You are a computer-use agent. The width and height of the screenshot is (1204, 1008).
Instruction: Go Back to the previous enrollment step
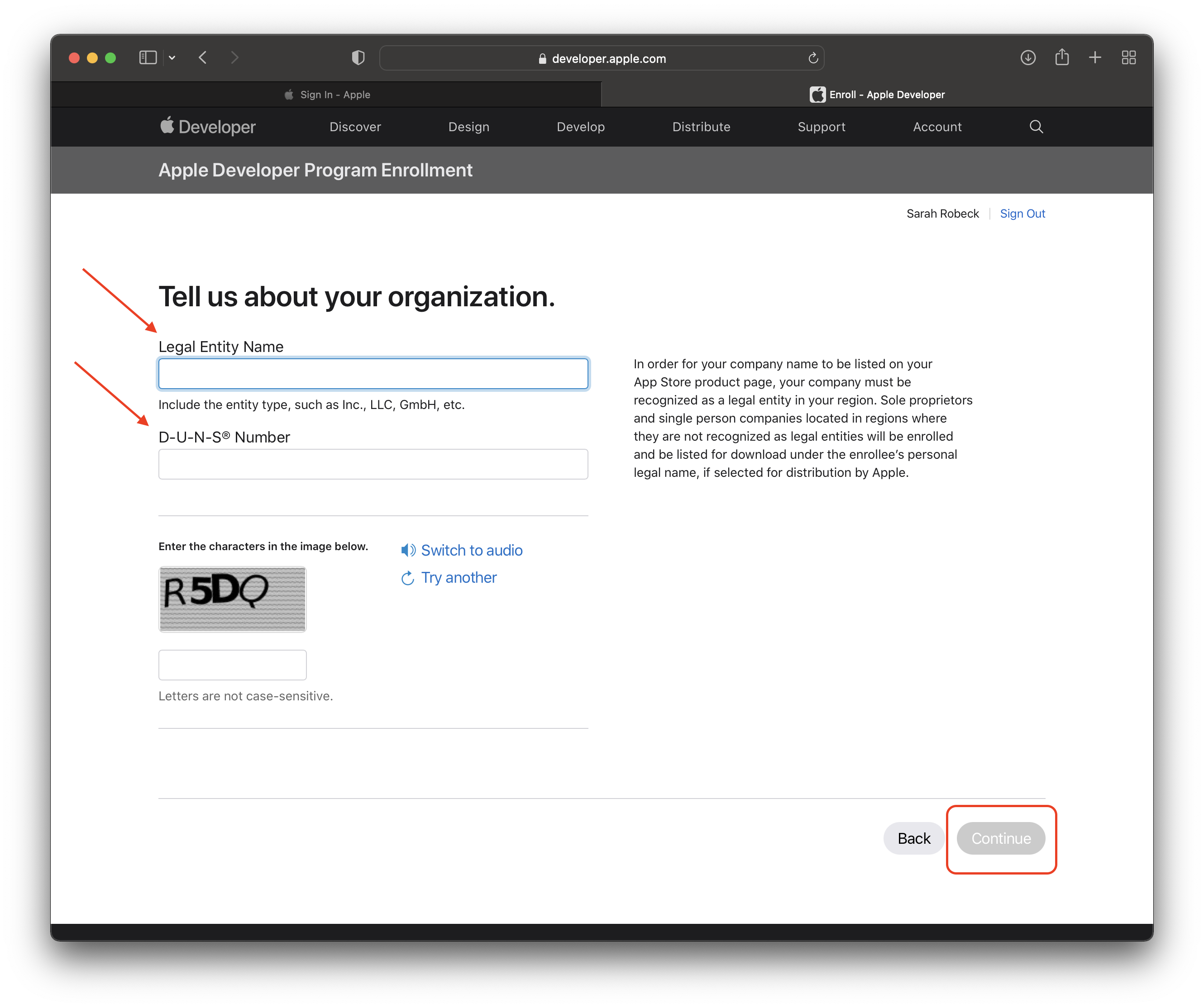[913, 838]
